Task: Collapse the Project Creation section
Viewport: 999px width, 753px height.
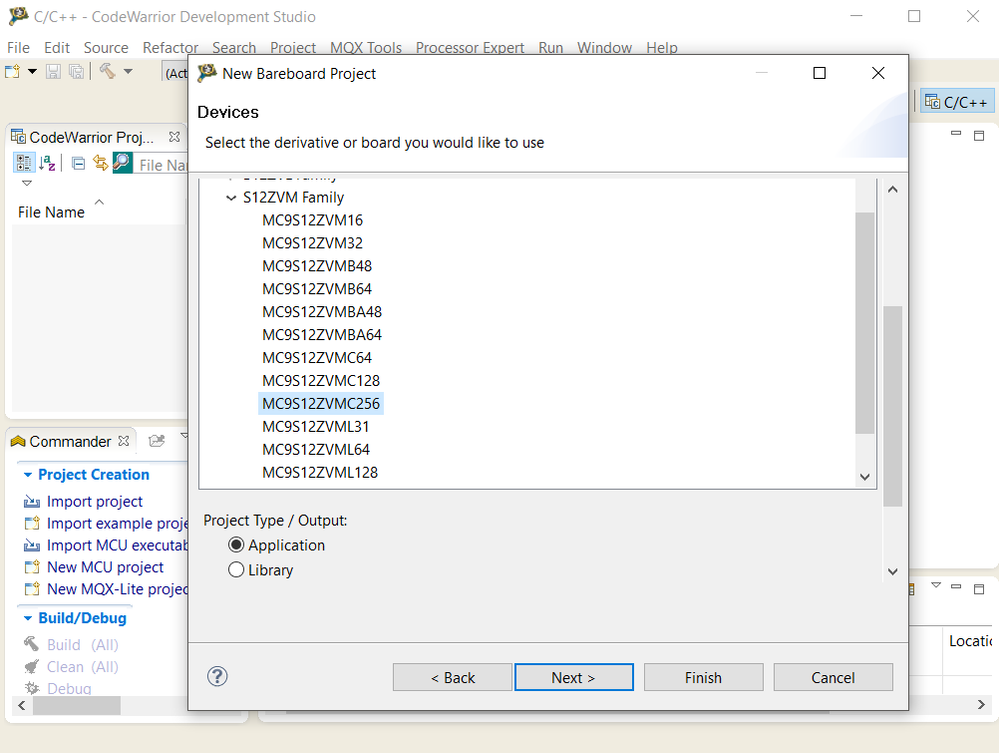Action: (27, 475)
